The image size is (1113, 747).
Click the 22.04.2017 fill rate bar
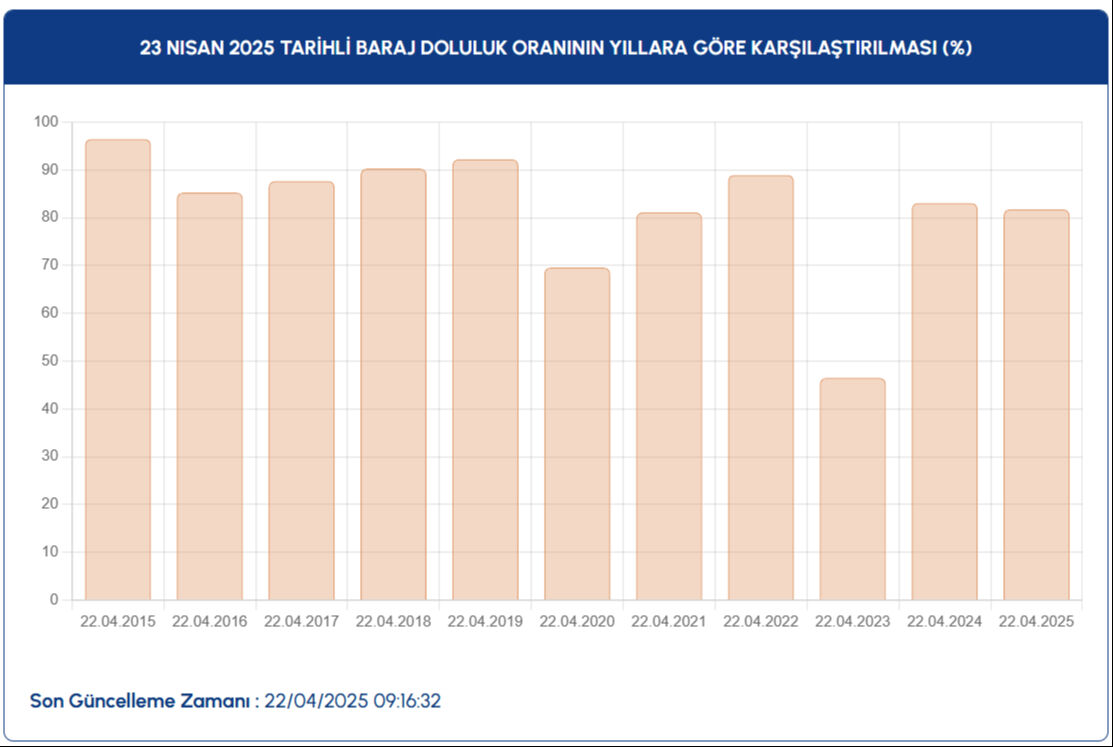(x=301, y=391)
